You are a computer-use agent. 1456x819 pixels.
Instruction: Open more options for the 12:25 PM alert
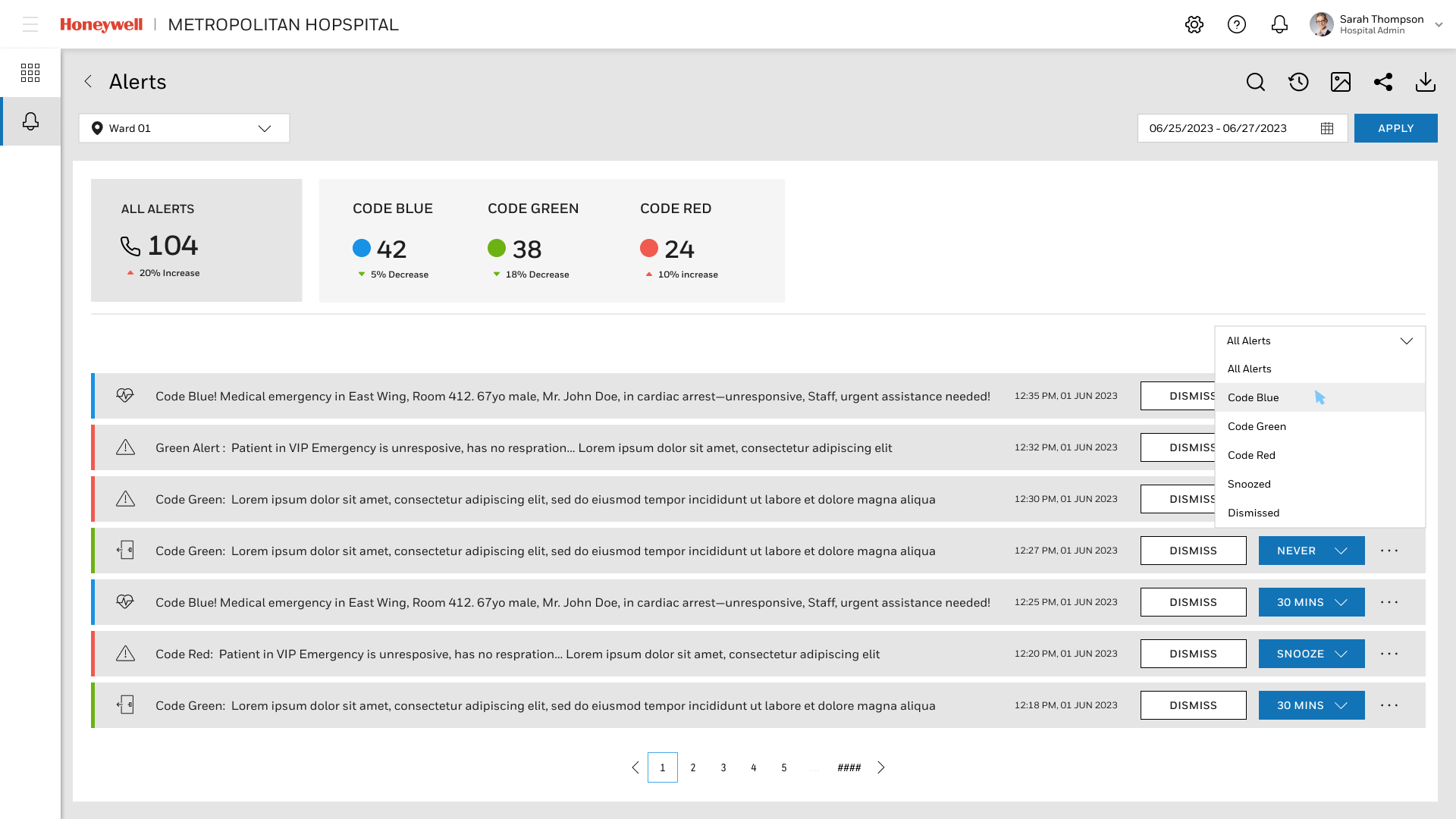pyautogui.click(x=1389, y=602)
